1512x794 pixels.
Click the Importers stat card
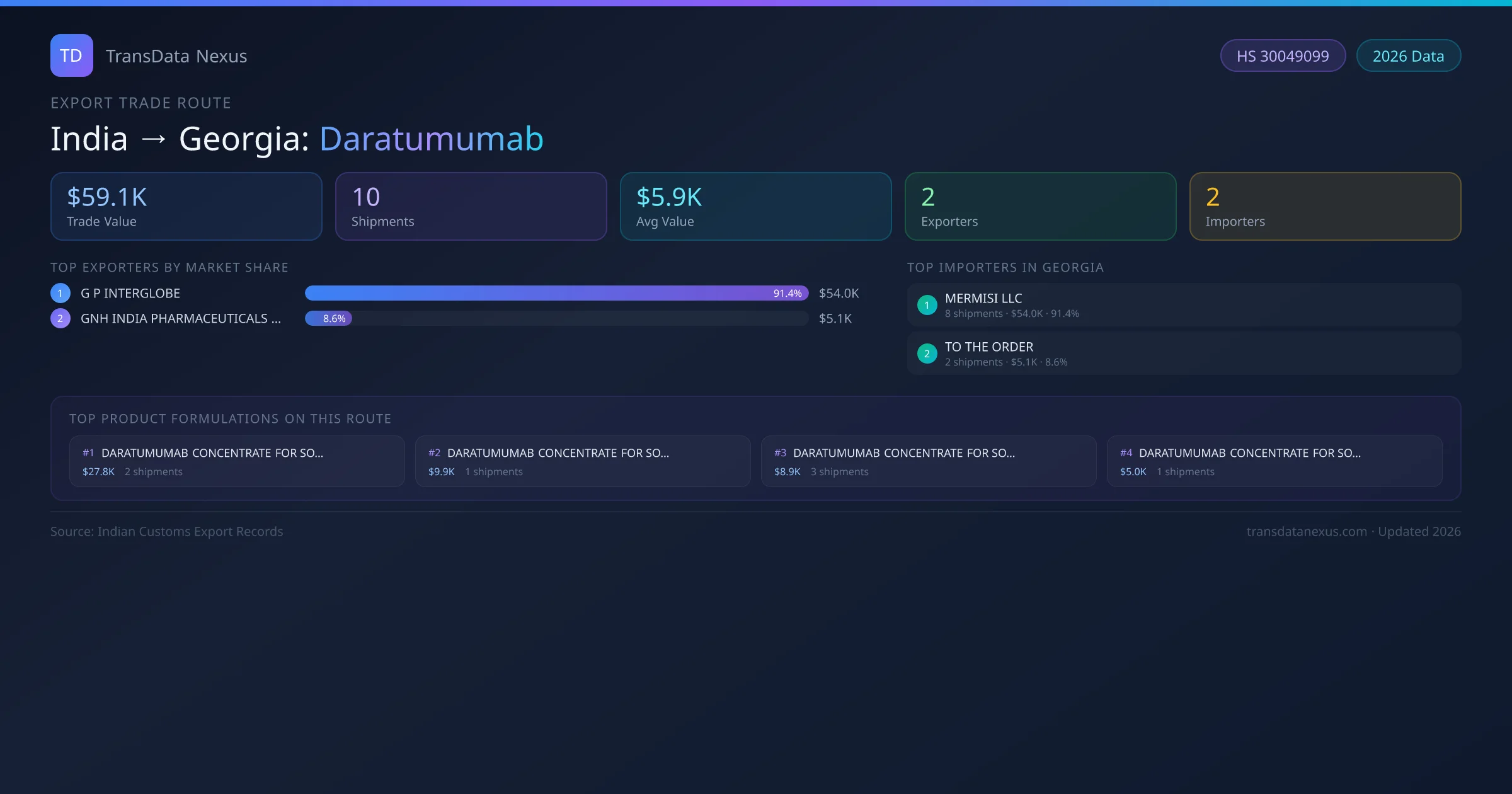click(1325, 206)
